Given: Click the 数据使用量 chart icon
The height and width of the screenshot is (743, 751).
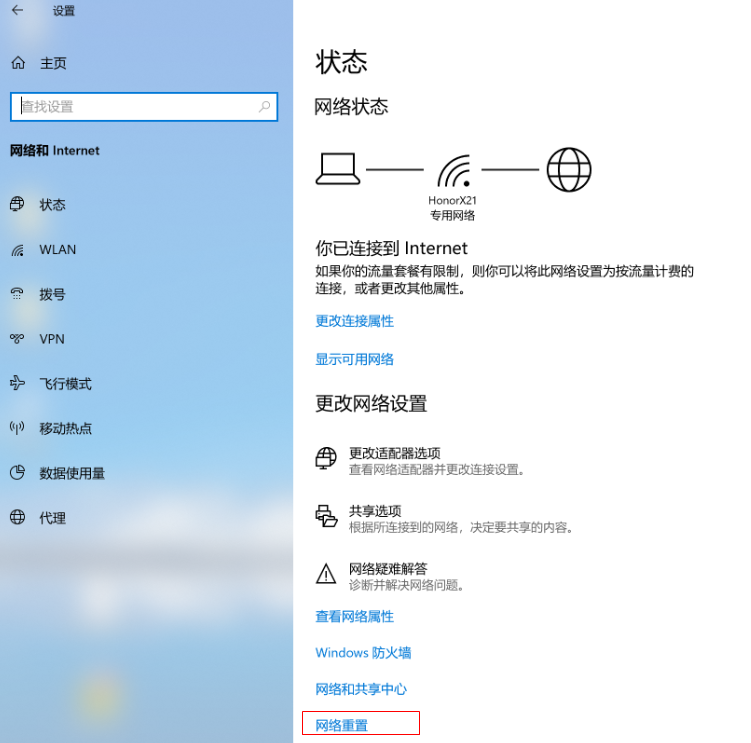Looking at the screenshot, I should coord(17,473).
